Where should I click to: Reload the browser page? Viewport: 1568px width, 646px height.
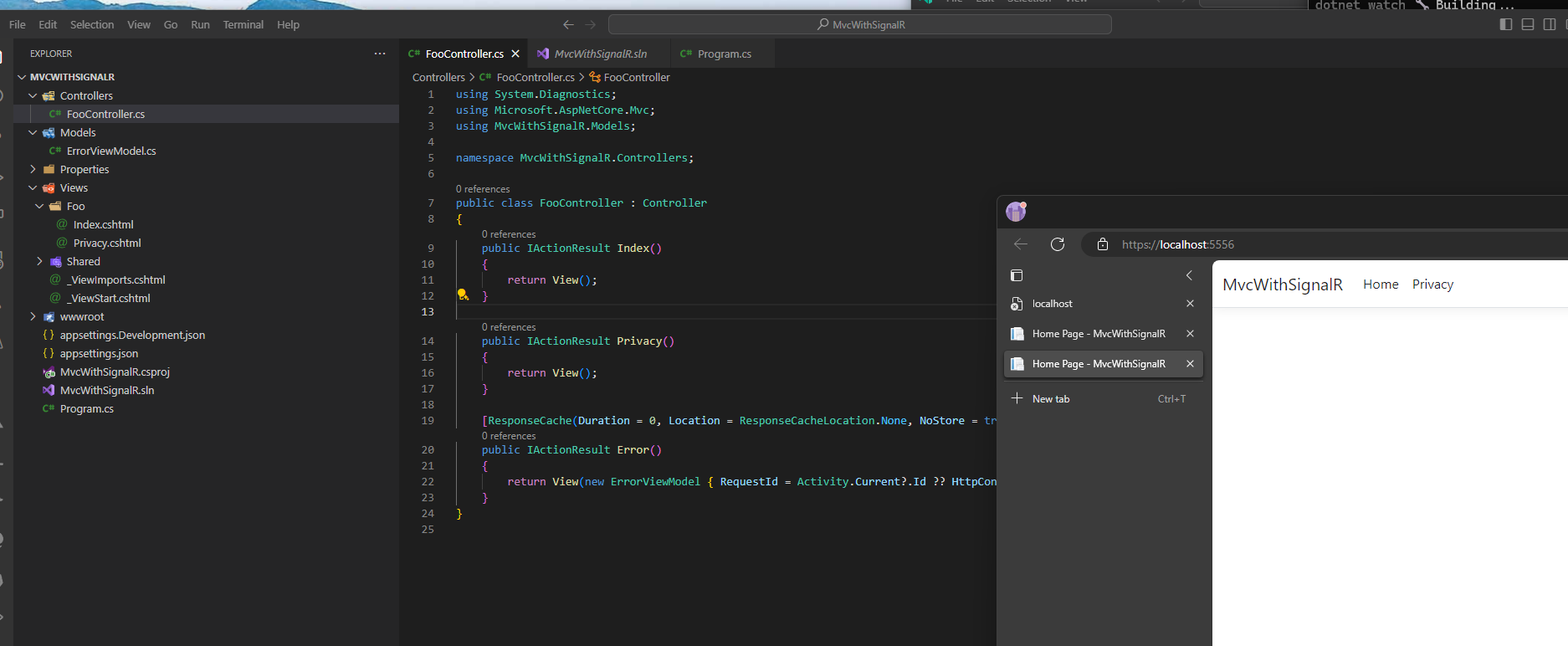[1058, 244]
